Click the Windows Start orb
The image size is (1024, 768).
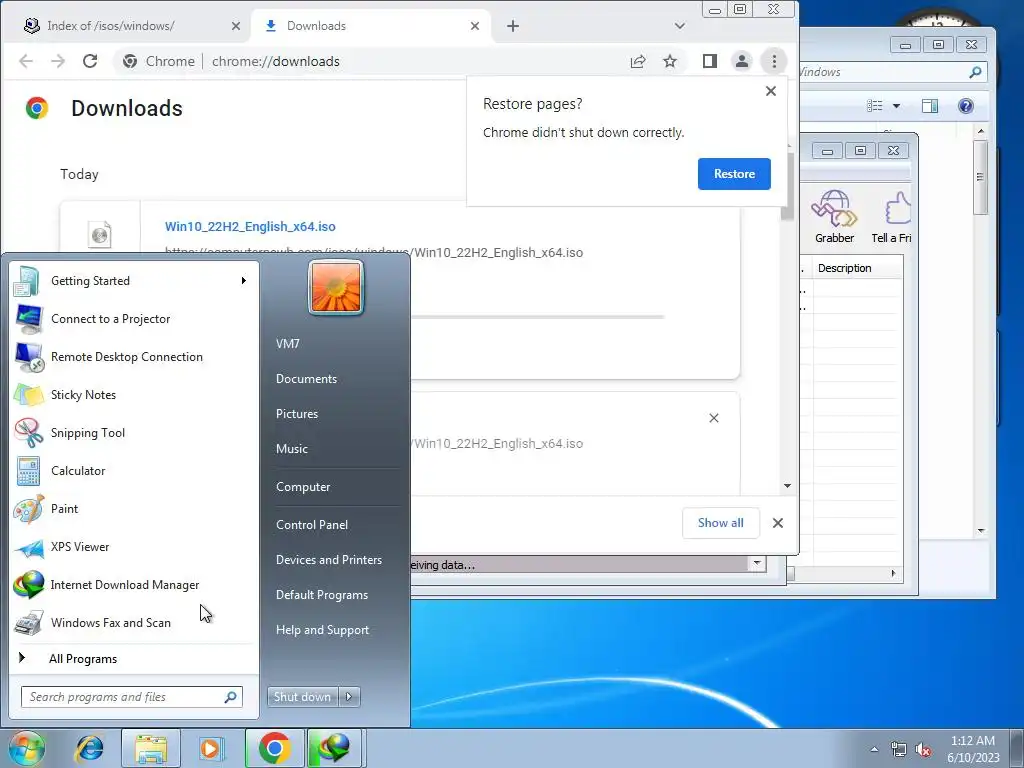coord(27,748)
